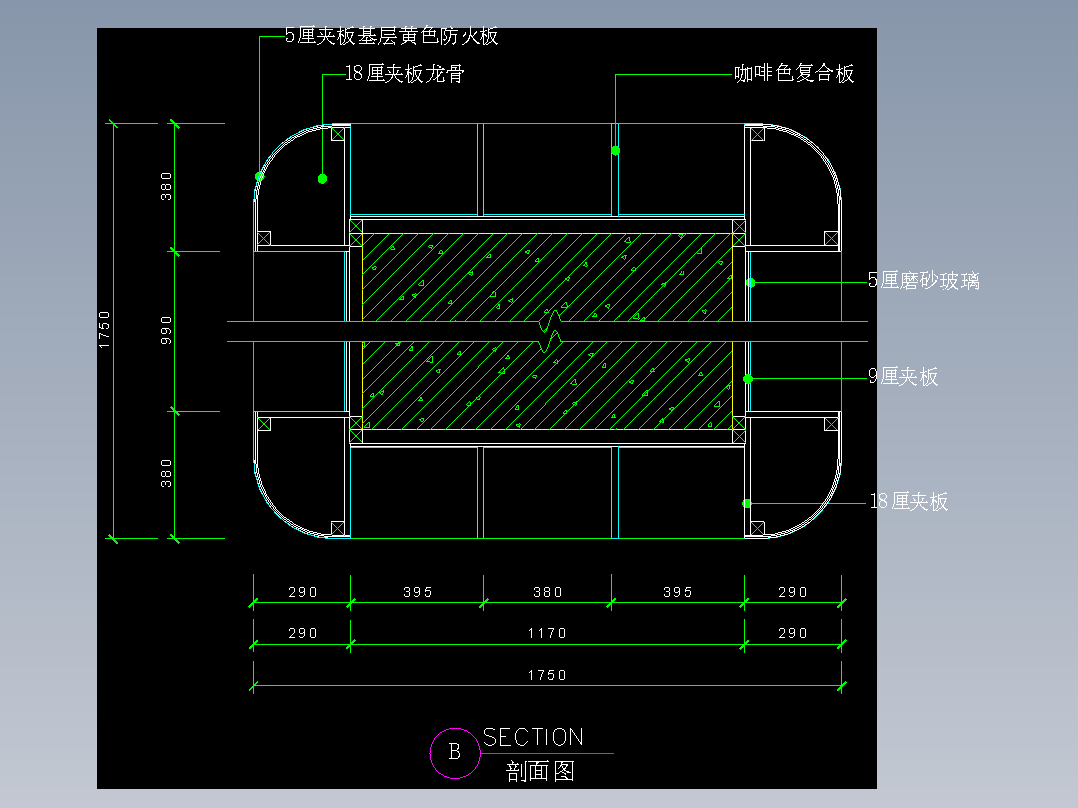Click the SECTION title text

534,737
